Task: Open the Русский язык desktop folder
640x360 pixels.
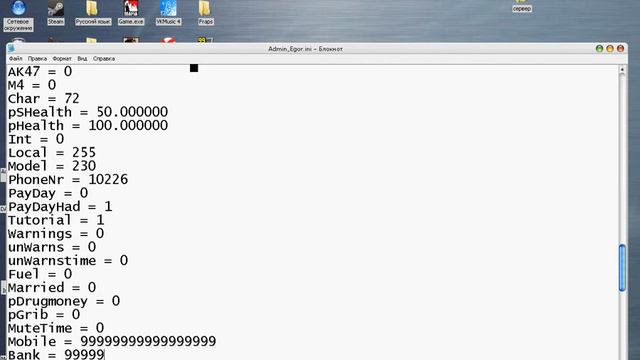Action: [x=93, y=13]
